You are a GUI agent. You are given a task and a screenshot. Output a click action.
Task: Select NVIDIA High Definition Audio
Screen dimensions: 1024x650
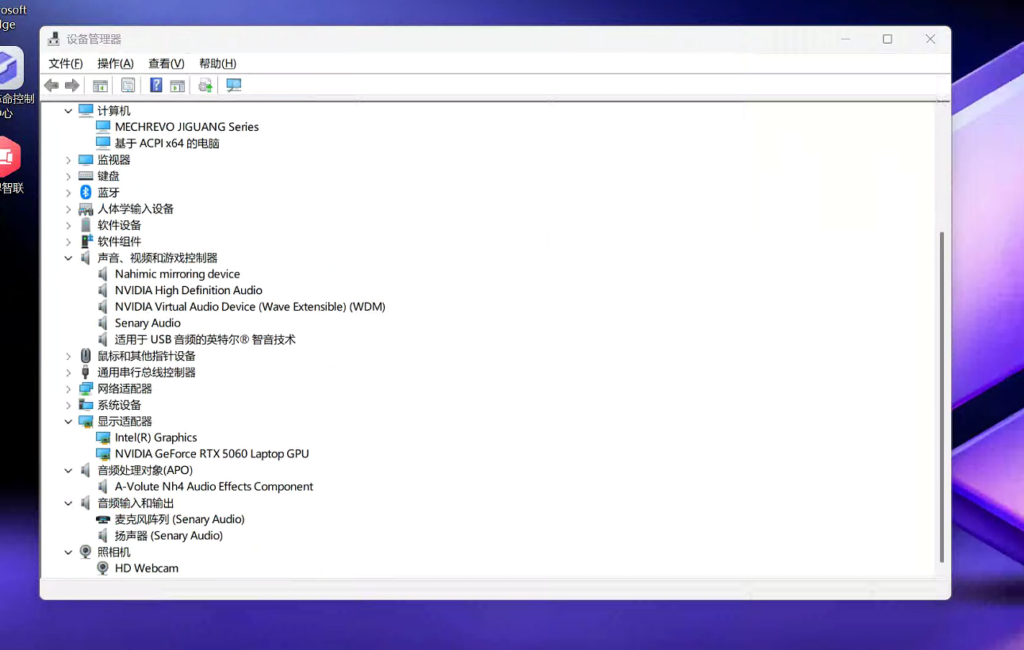[189, 290]
